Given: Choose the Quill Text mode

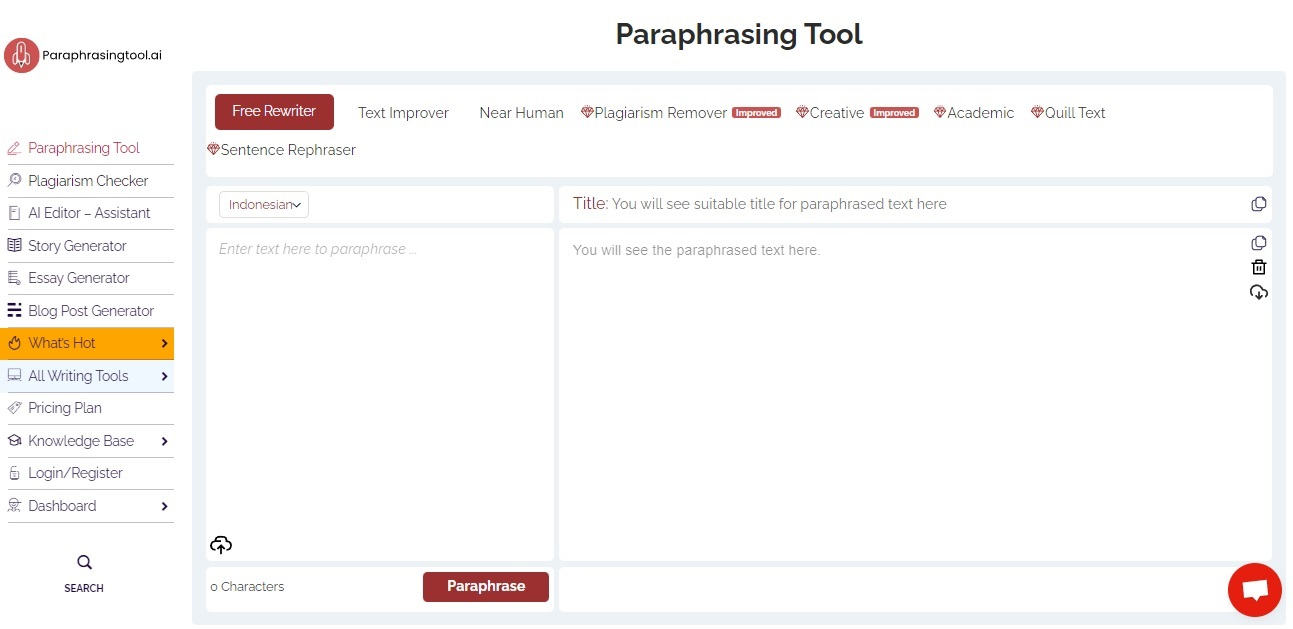Looking at the screenshot, I should [x=1075, y=113].
